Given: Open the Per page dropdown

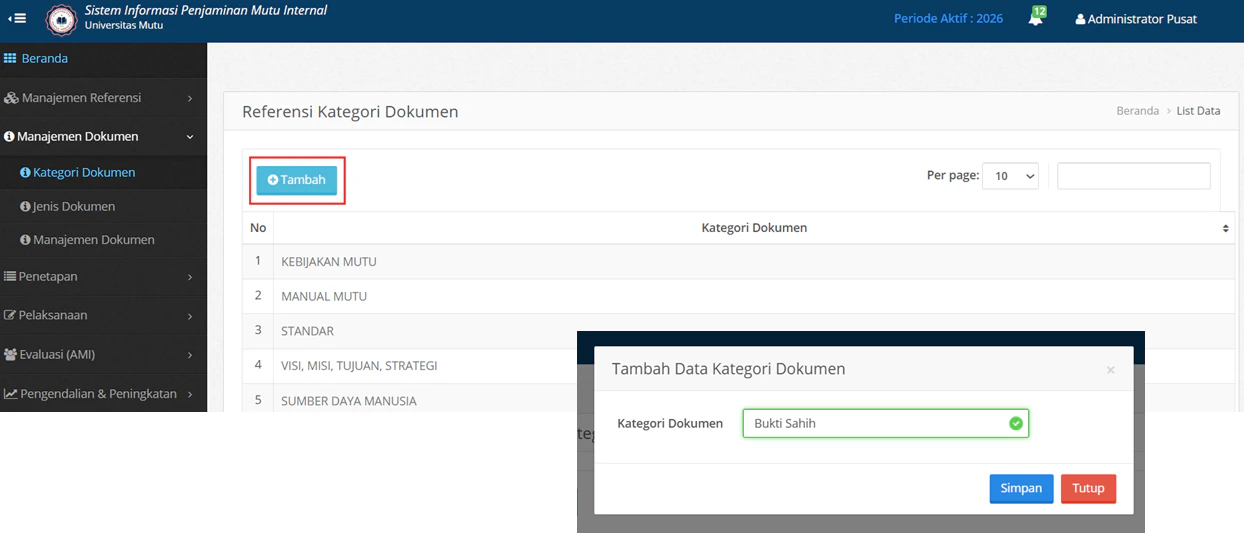Looking at the screenshot, I should coord(1011,176).
